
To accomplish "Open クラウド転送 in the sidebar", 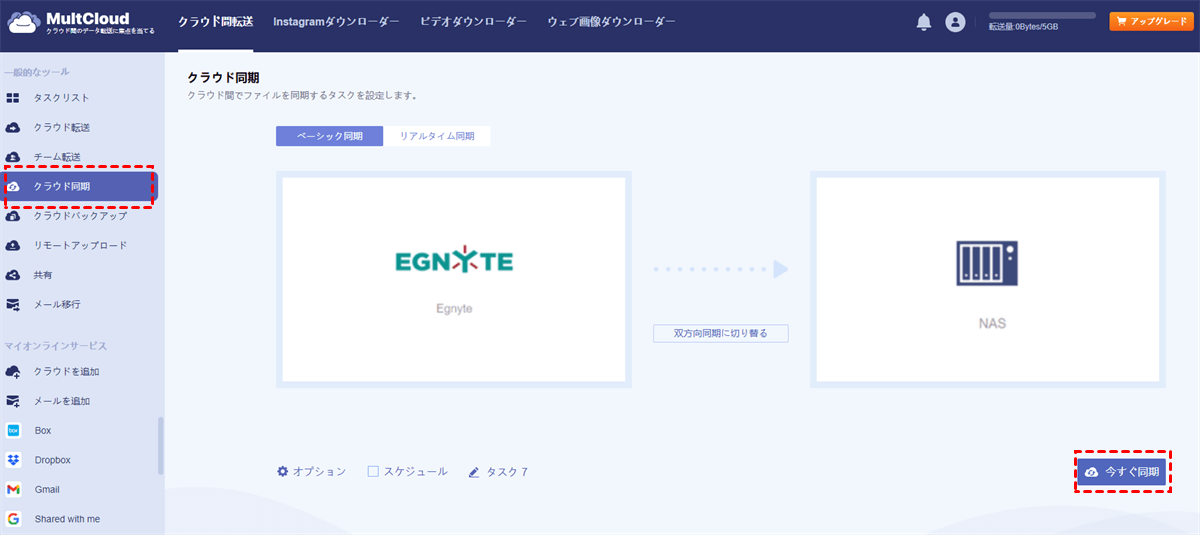I will click(x=62, y=127).
